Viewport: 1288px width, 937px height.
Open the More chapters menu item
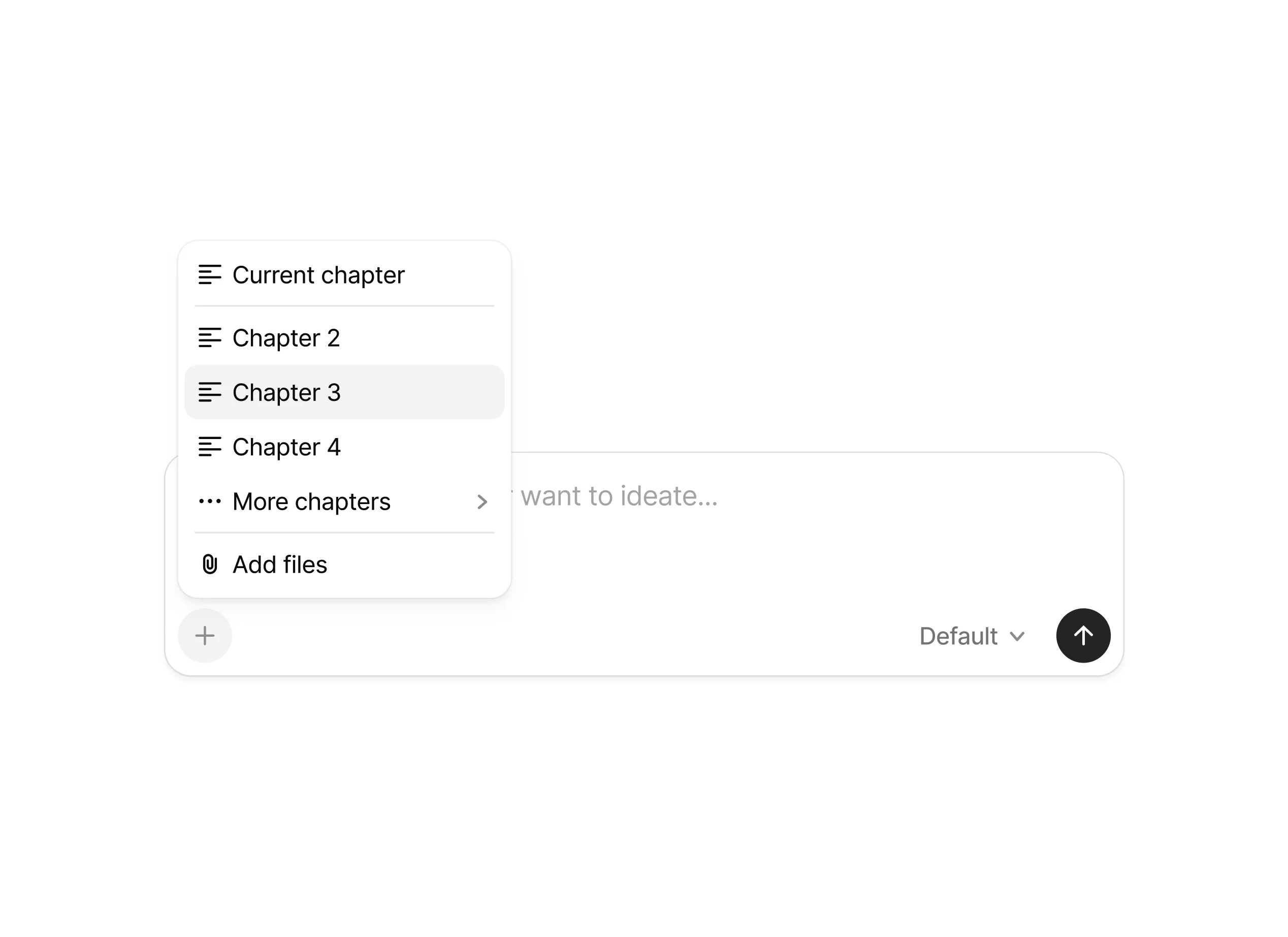pos(311,502)
